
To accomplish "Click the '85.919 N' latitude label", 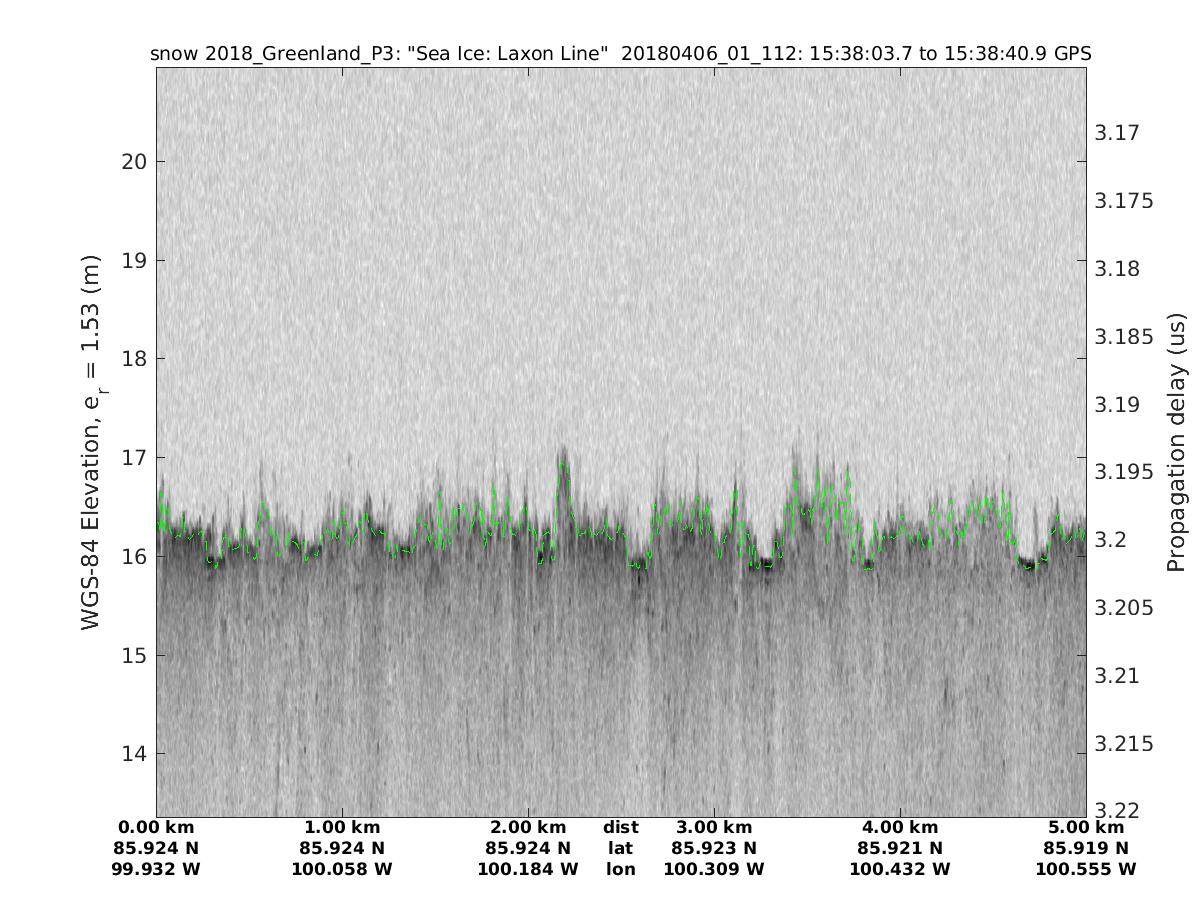I will 1086,849.
